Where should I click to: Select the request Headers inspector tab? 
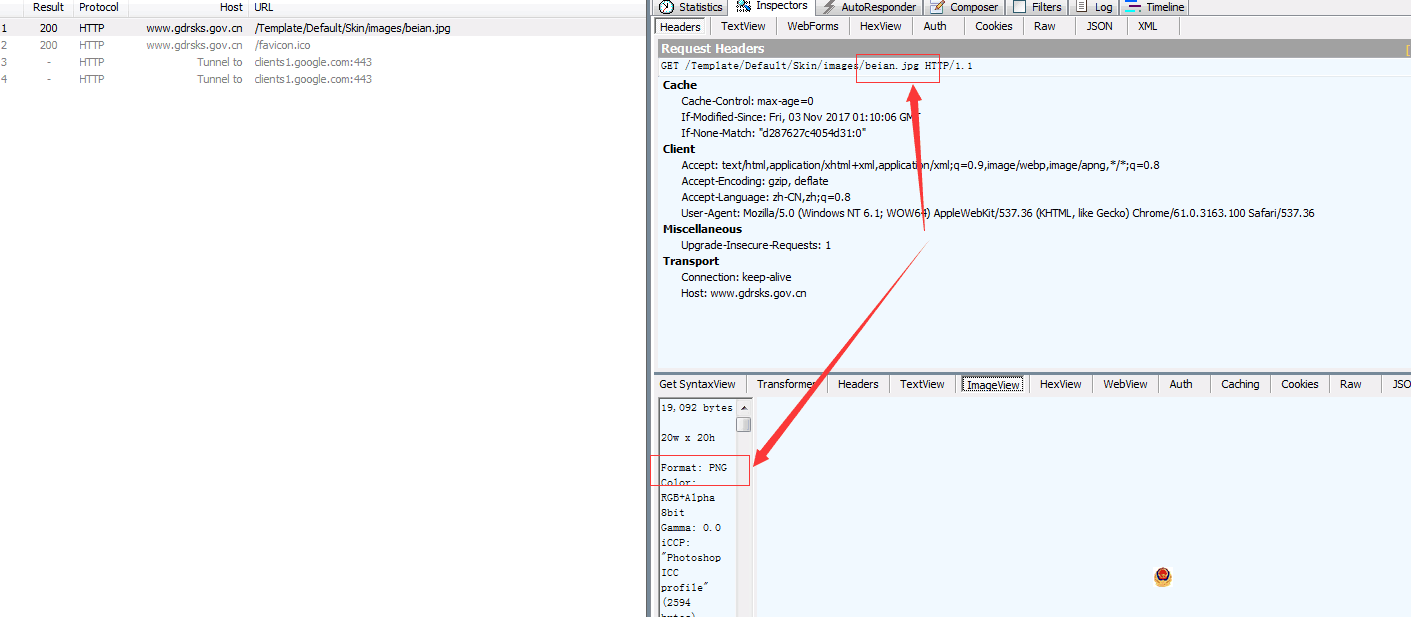[680, 26]
